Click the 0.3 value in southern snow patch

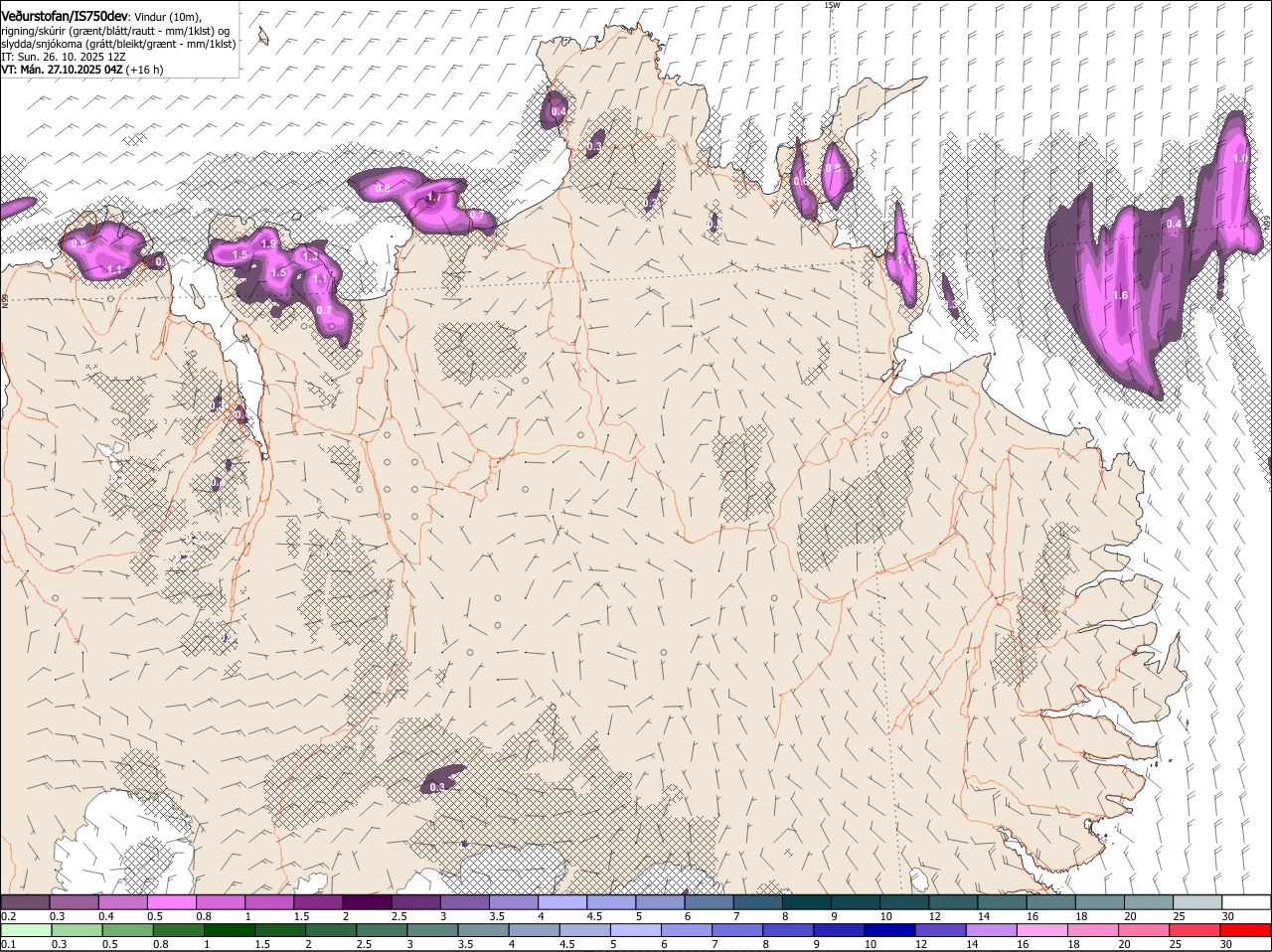(436, 786)
